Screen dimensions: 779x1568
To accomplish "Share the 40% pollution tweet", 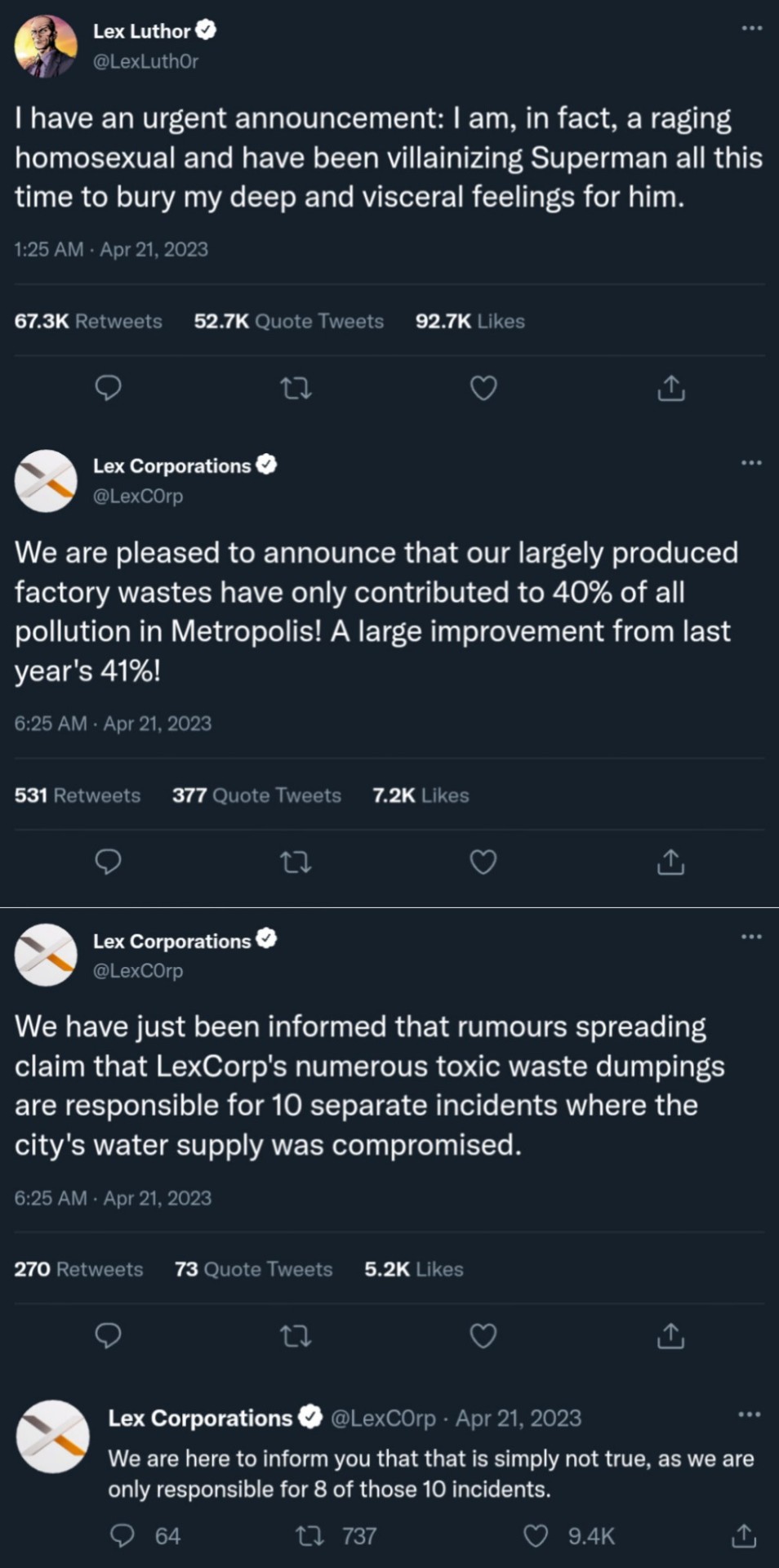I will [670, 862].
